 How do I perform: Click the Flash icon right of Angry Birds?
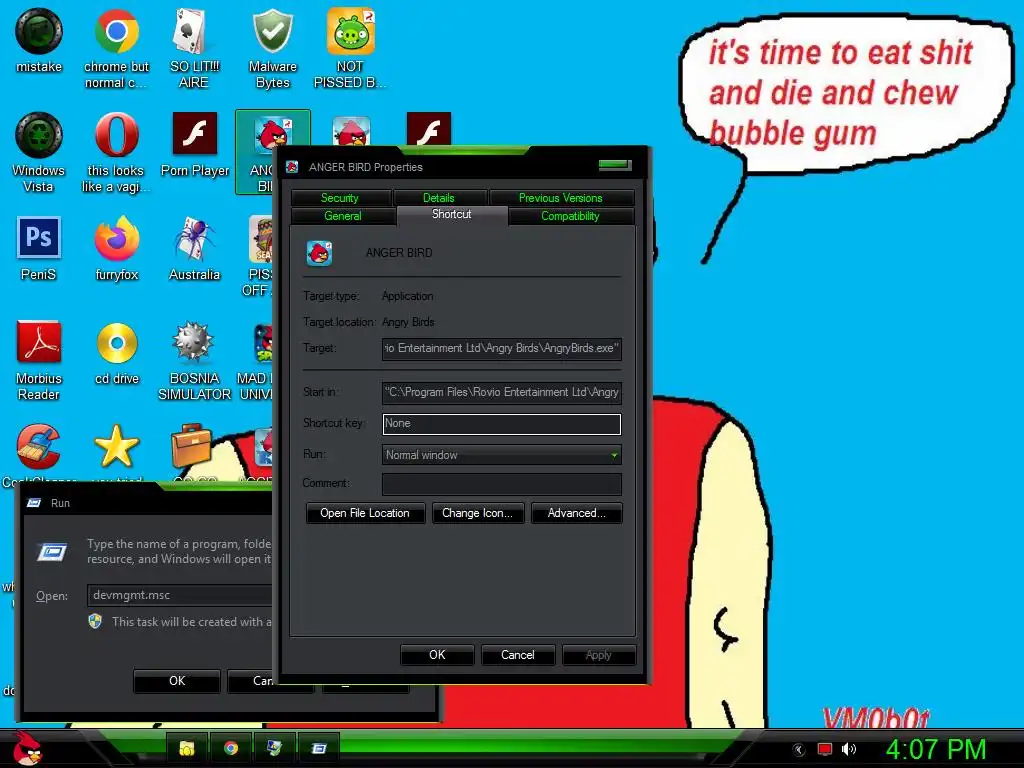pyautogui.click(x=428, y=129)
